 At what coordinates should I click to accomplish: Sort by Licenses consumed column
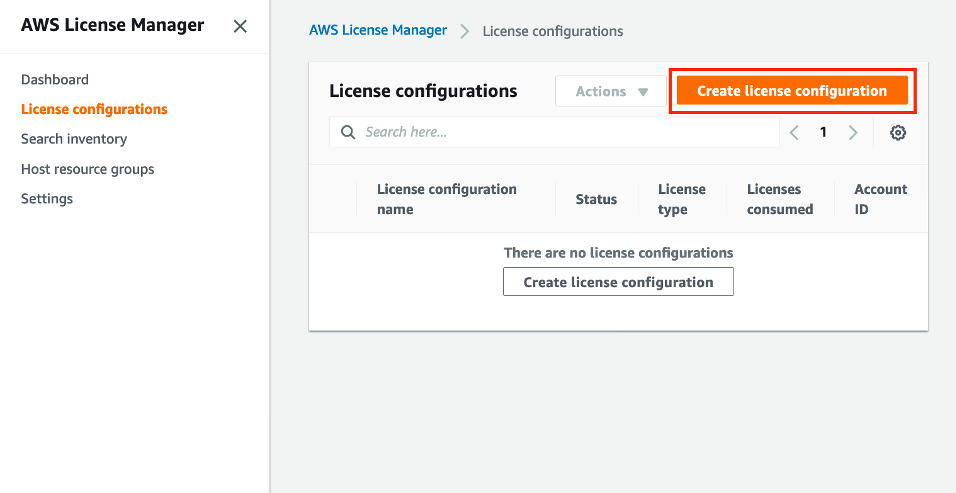[x=780, y=199]
